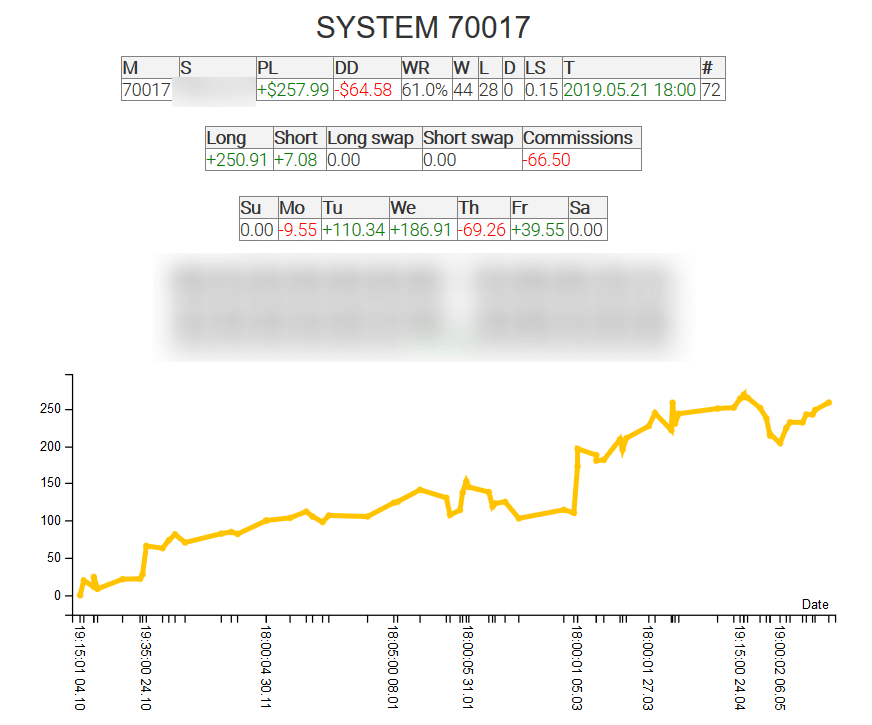
Task: Select the Th weekday header
Action: click(483, 208)
